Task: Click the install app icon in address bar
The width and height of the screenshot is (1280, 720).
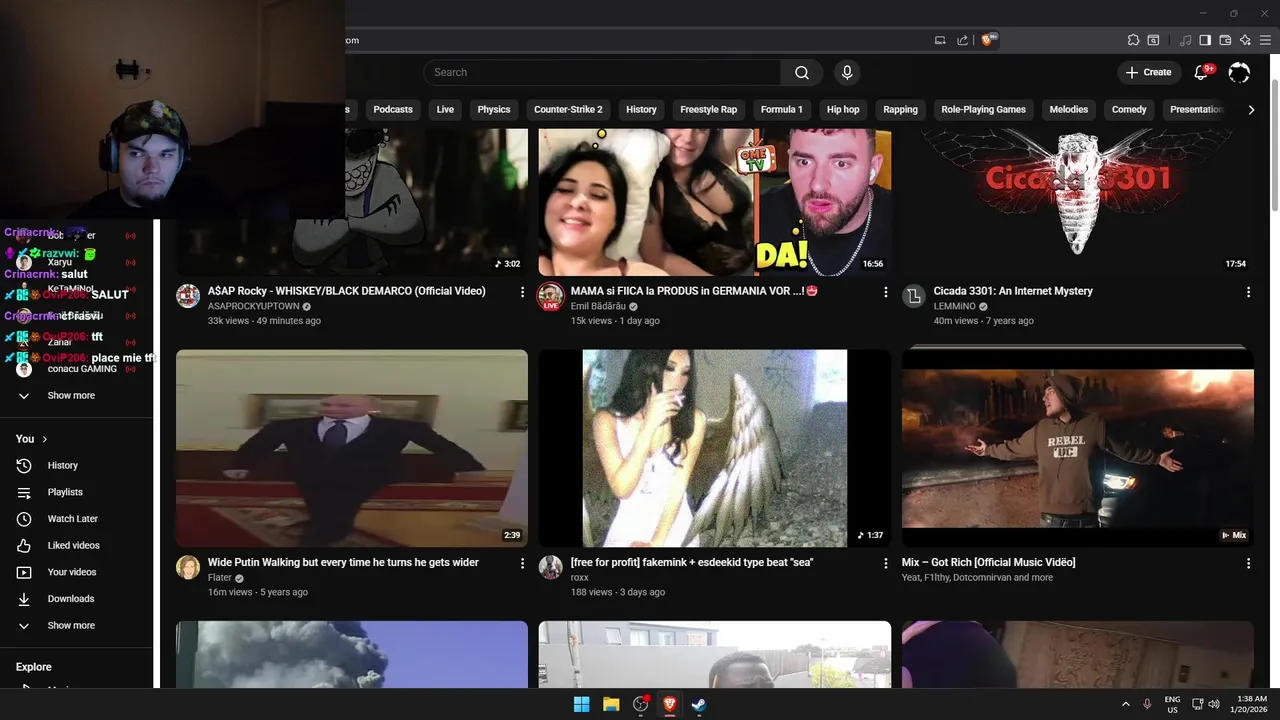Action: point(940,40)
